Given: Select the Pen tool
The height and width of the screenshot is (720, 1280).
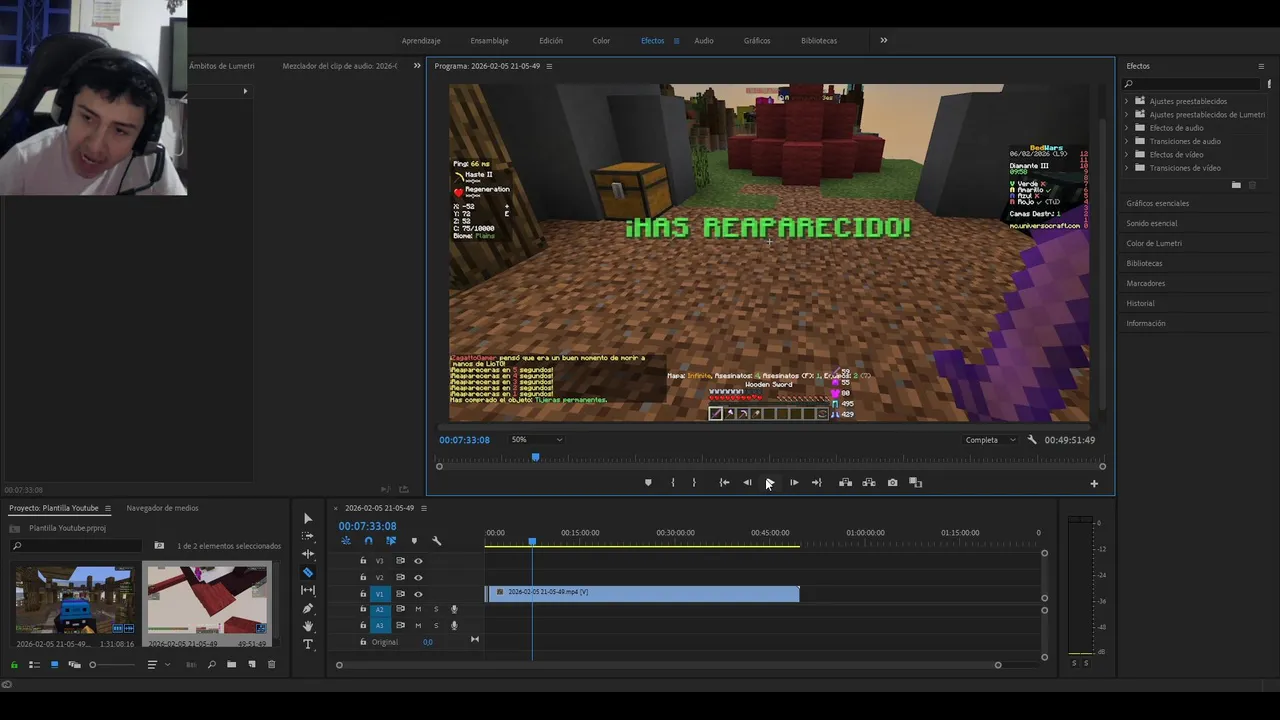Looking at the screenshot, I should (x=307, y=608).
